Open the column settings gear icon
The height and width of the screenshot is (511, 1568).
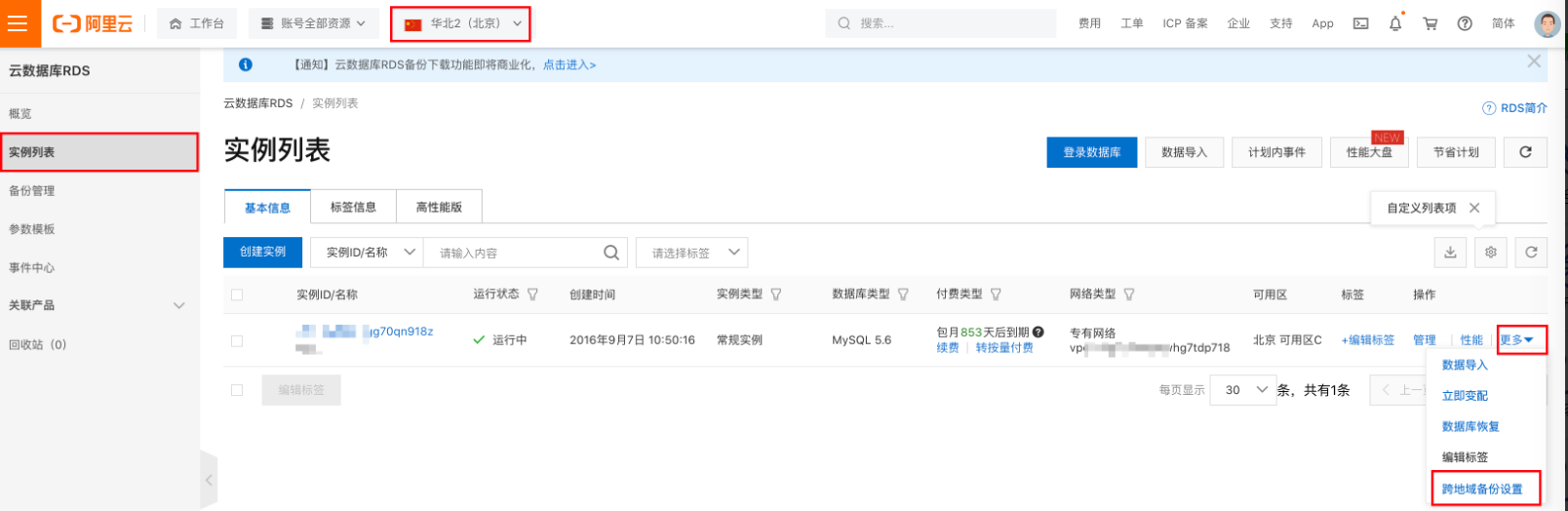click(1491, 253)
